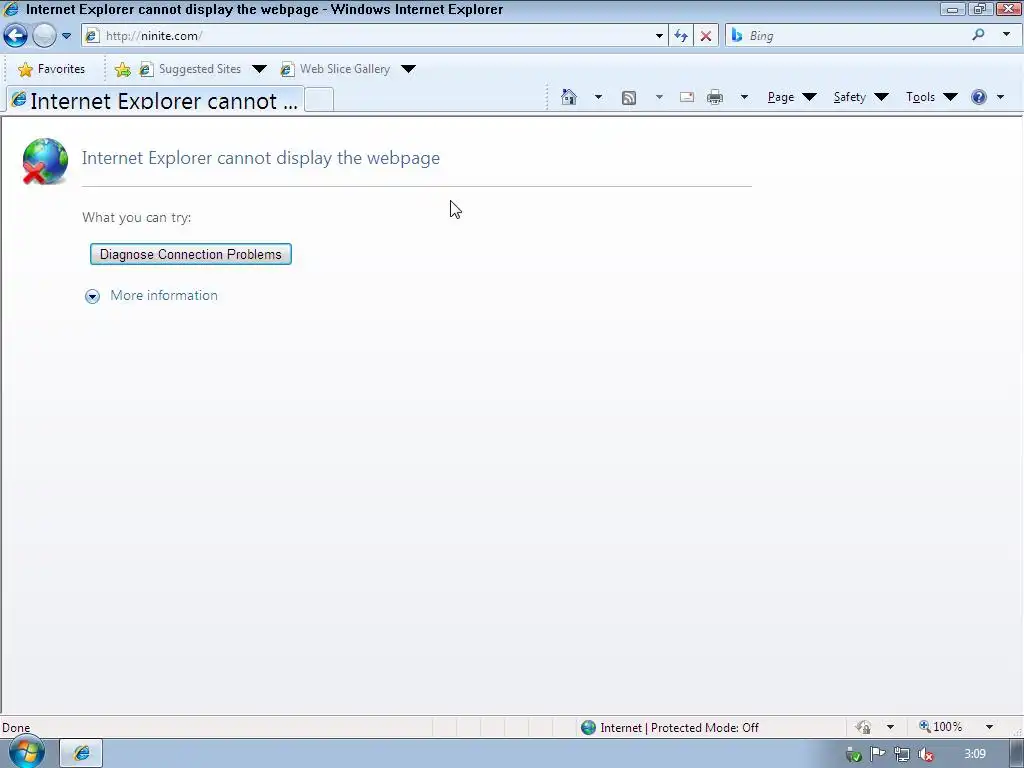Expand the Print options dropdown arrow
This screenshot has width=1024, height=768.
743,97
